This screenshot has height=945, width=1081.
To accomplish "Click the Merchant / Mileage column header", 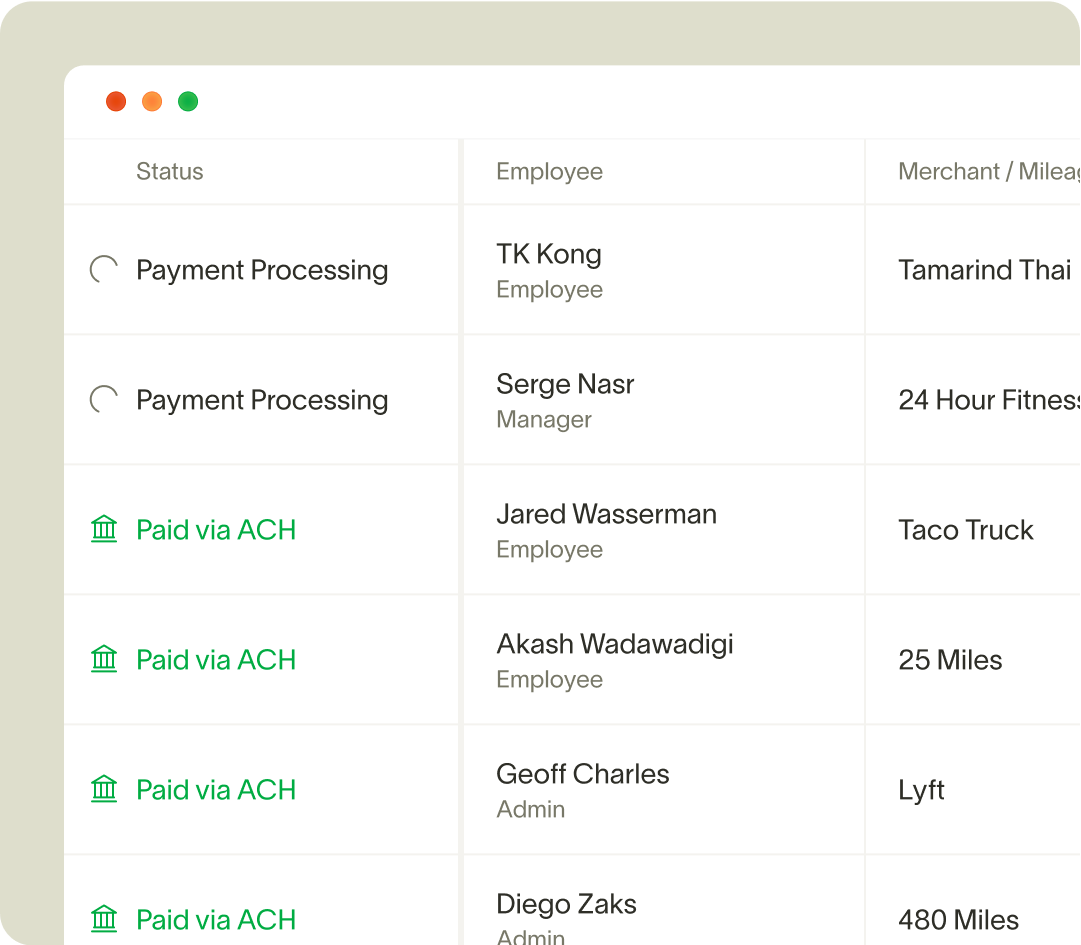I will (x=989, y=172).
